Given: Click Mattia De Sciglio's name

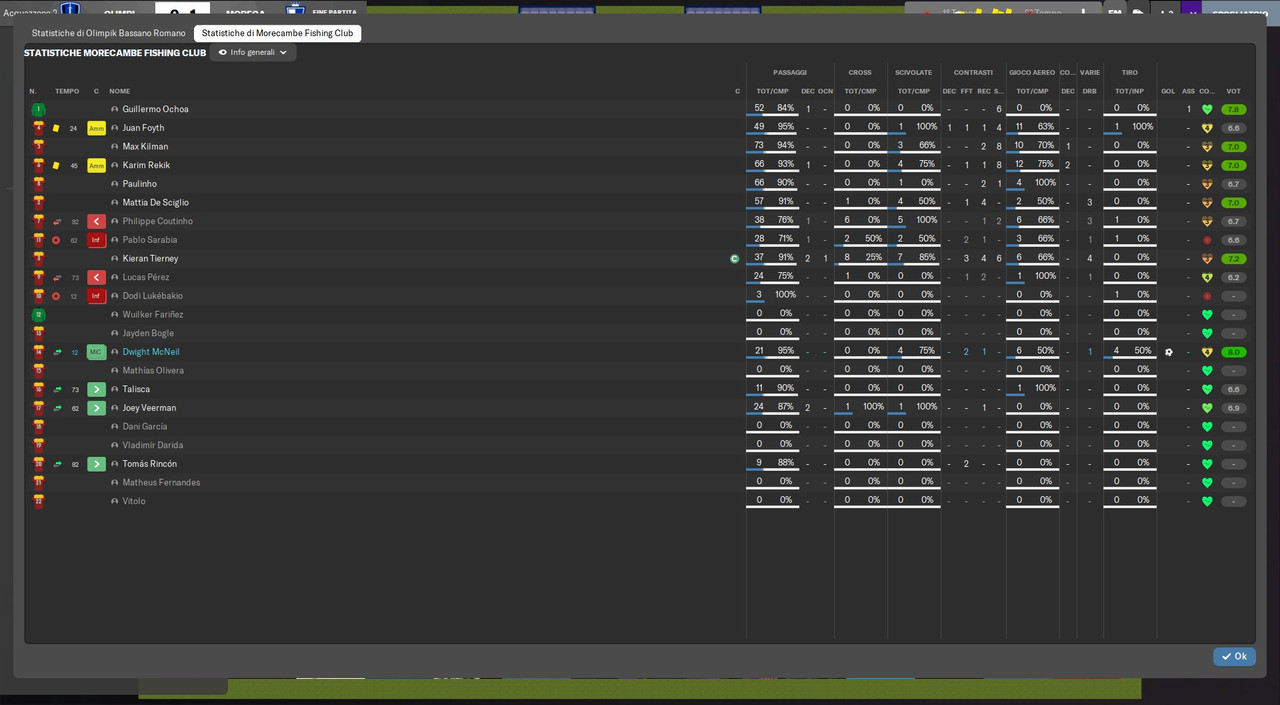Looking at the screenshot, I should 155,202.
